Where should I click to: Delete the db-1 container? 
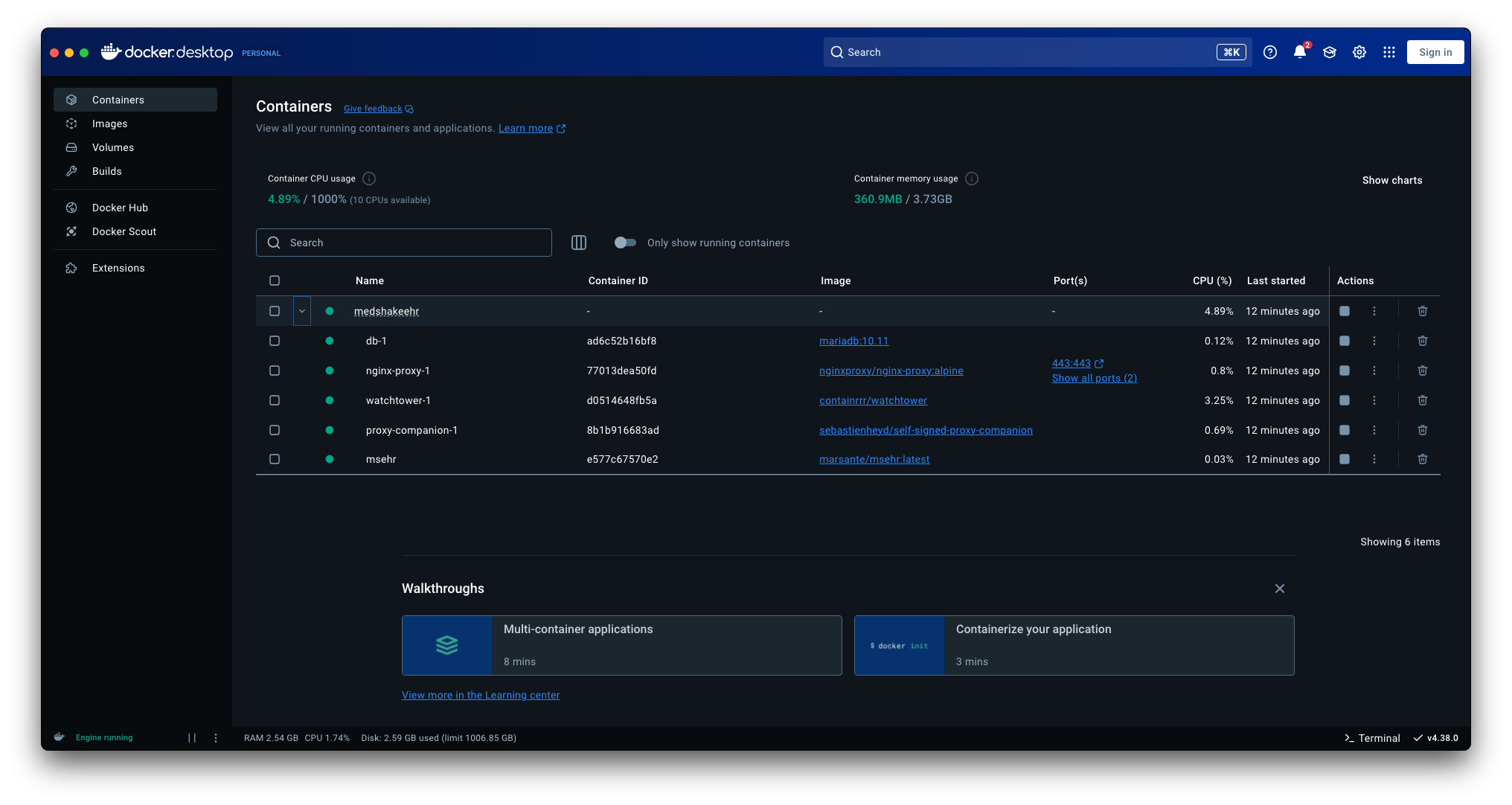pos(1423,341)
